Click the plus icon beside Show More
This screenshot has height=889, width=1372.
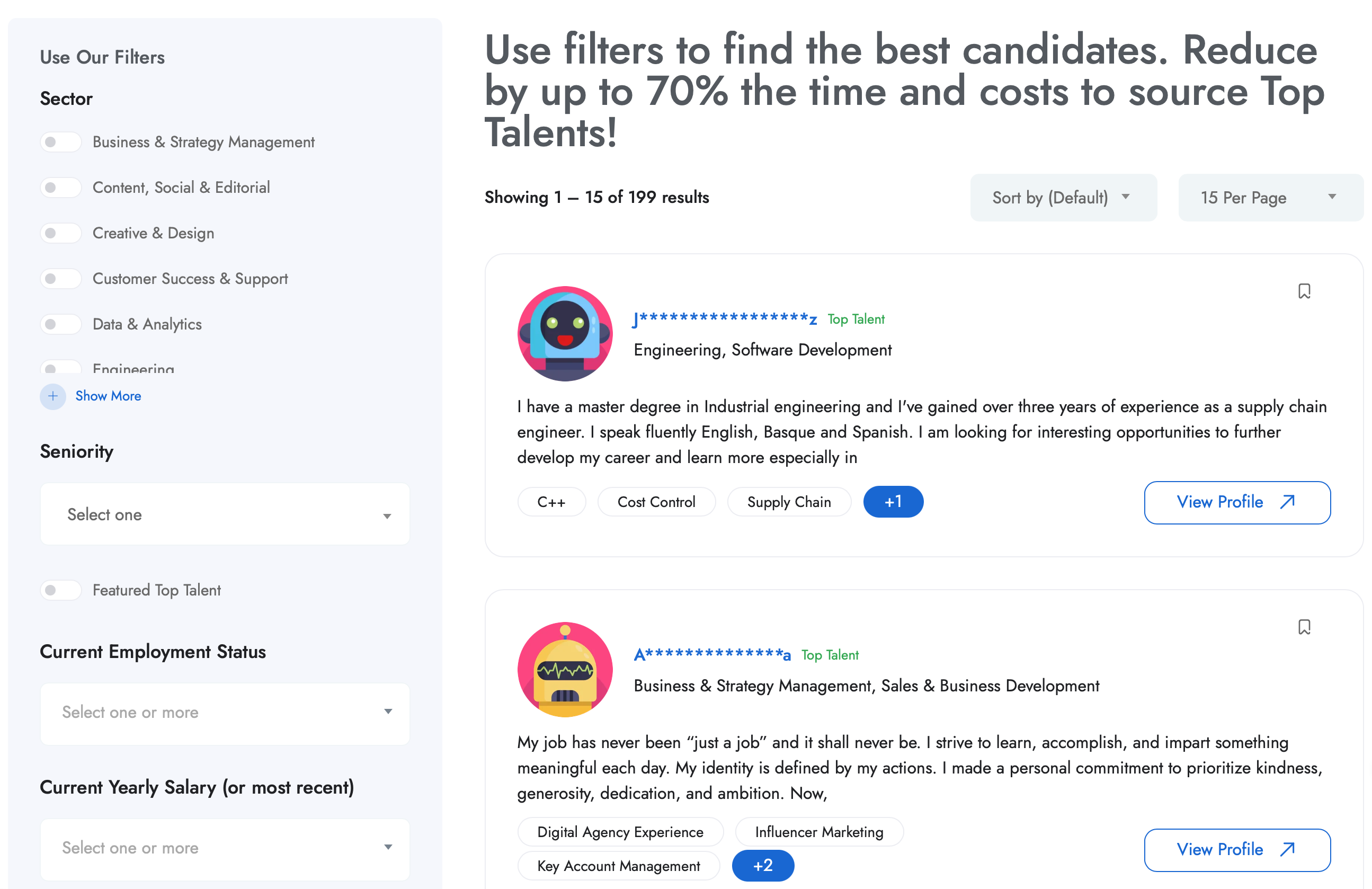point(52,396)
